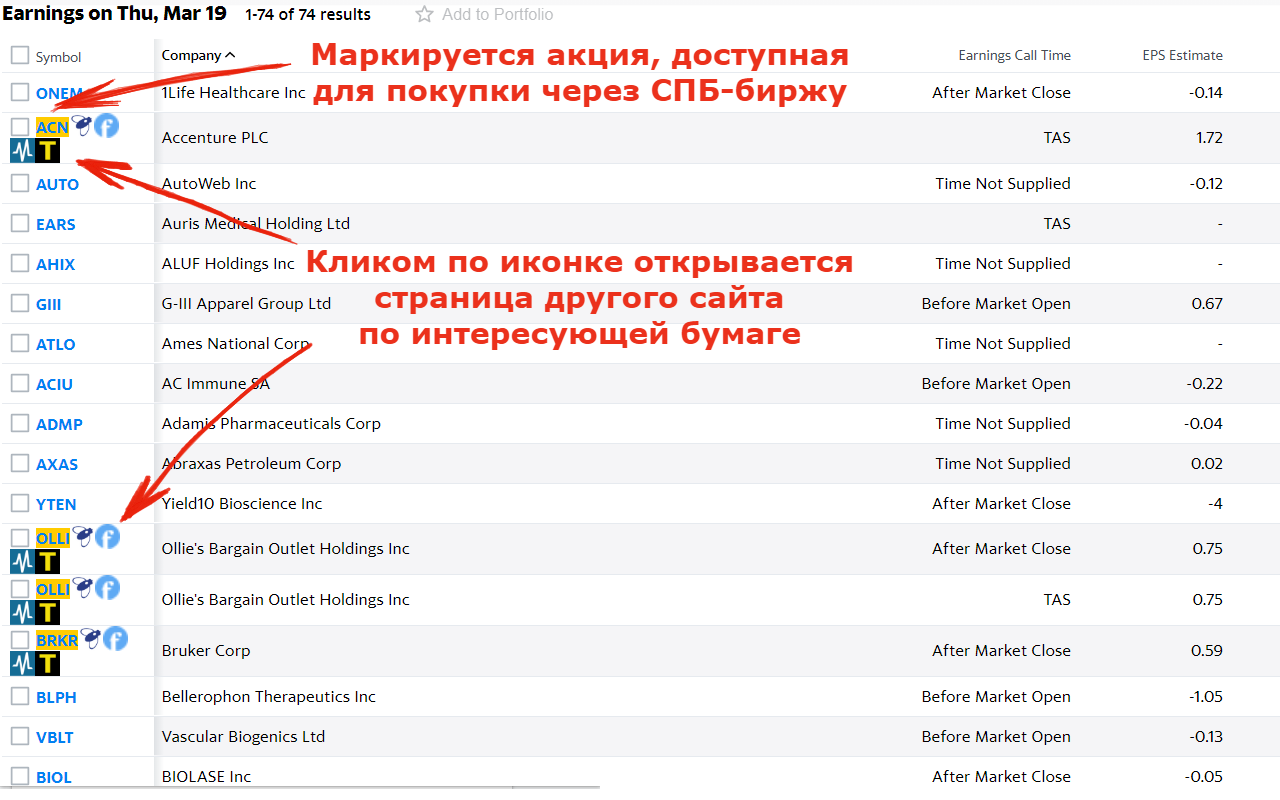Select Vascular Biogenics Ltd cell

244,736
